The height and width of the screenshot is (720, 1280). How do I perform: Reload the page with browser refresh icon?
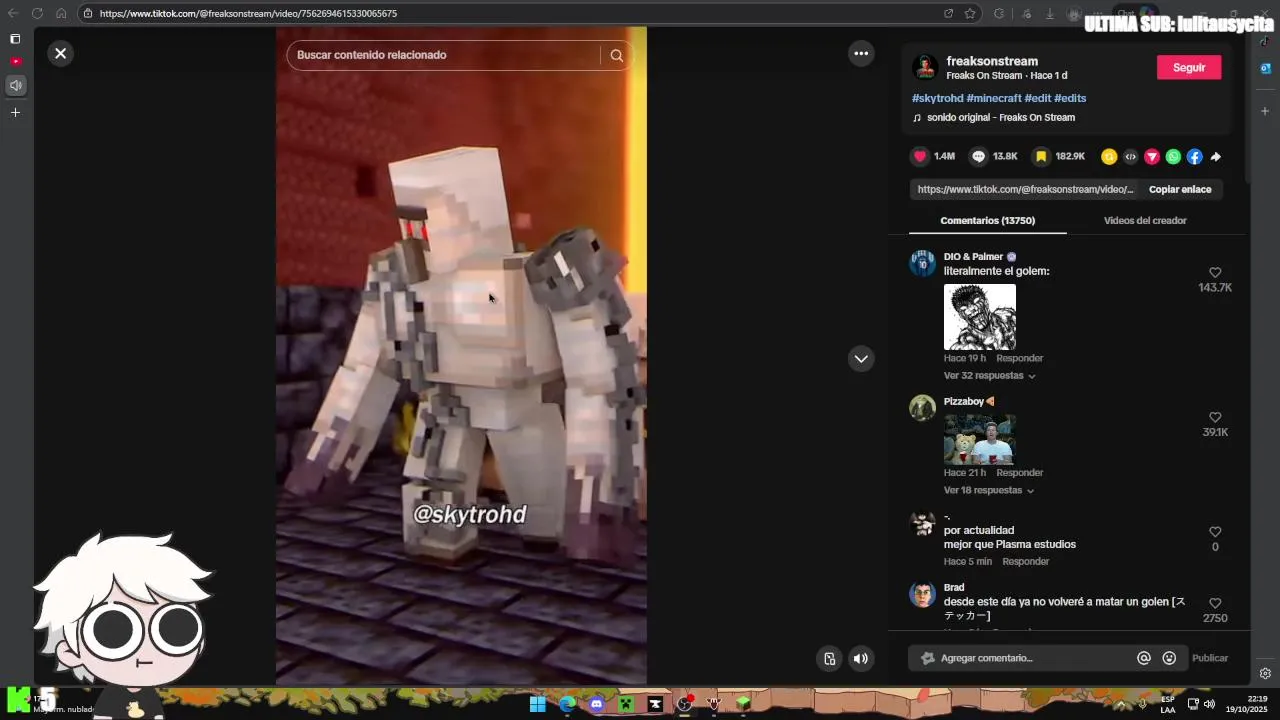point(37,14)
